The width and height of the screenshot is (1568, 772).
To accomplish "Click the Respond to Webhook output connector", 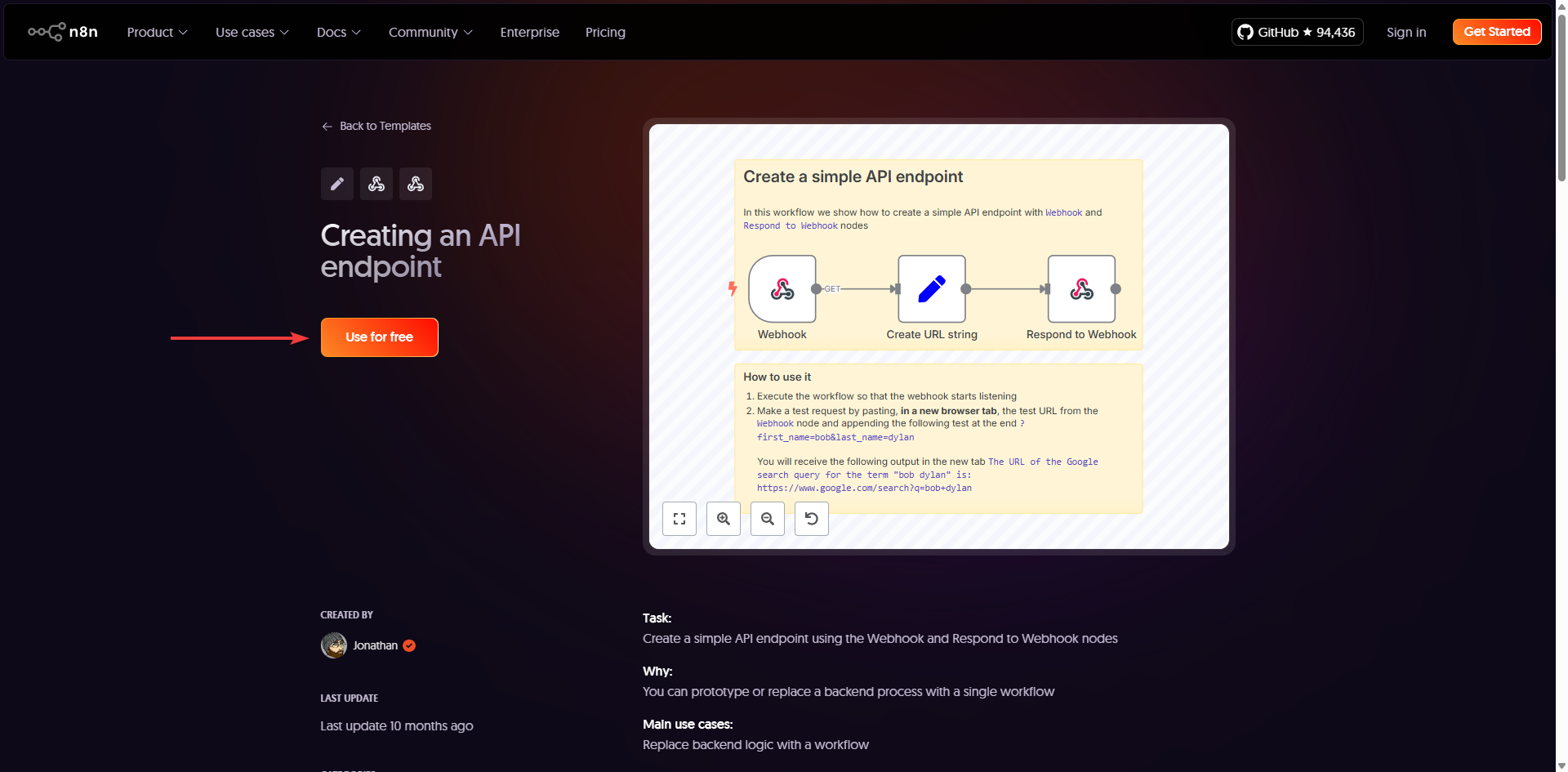I will pos(1116,288).
